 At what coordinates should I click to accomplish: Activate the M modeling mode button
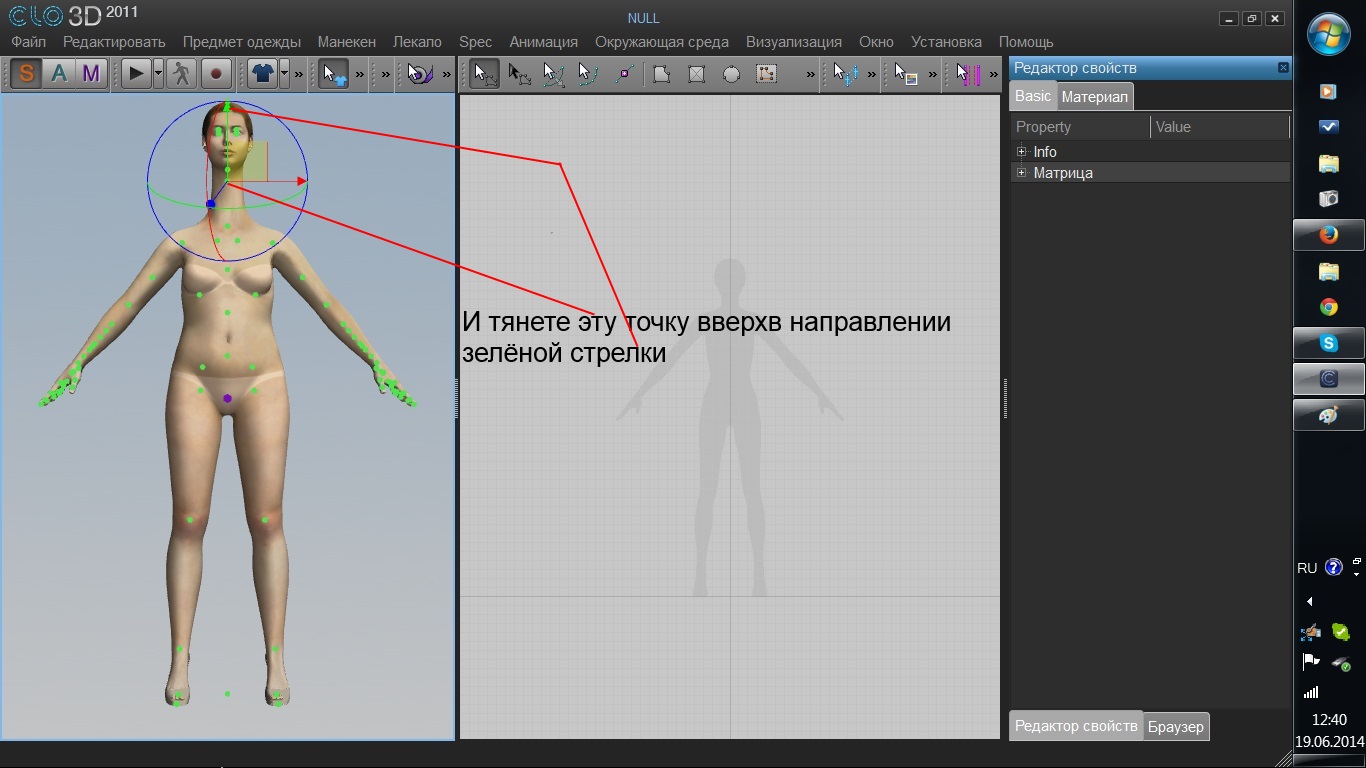point(91,73)
